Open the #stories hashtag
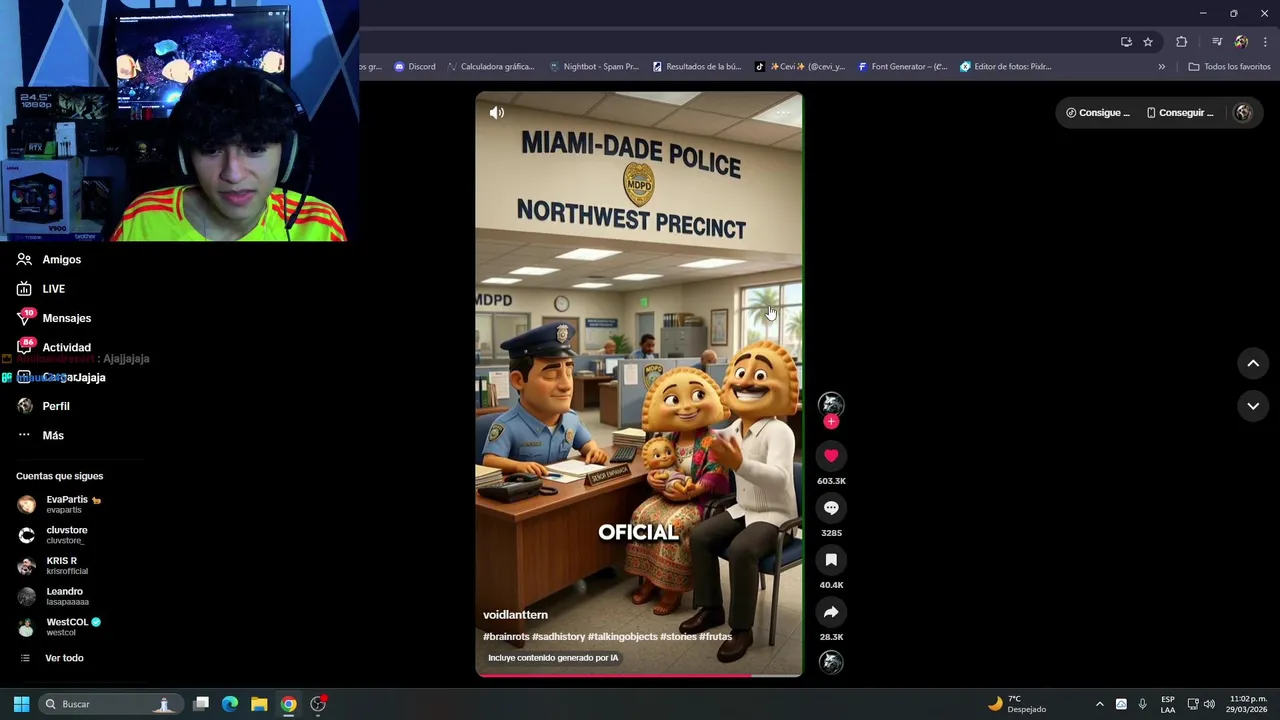 pos(678,637)
